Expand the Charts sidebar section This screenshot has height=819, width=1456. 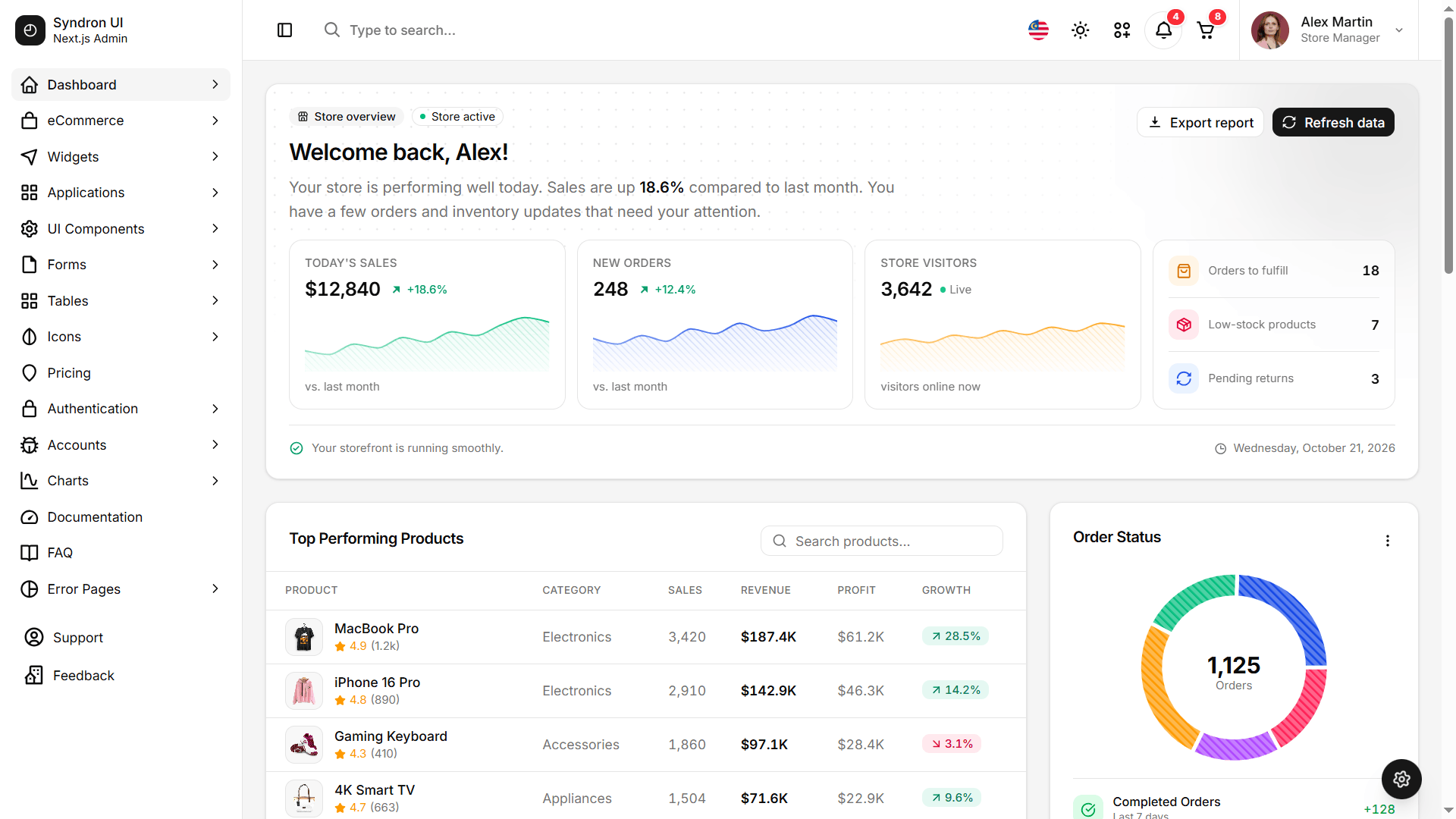click(x=121, y=481)
